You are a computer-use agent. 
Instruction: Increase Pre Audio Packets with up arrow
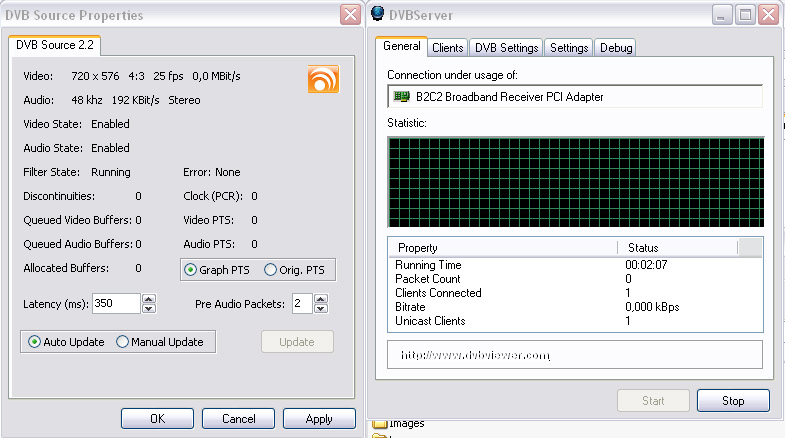tap(321, 299)
